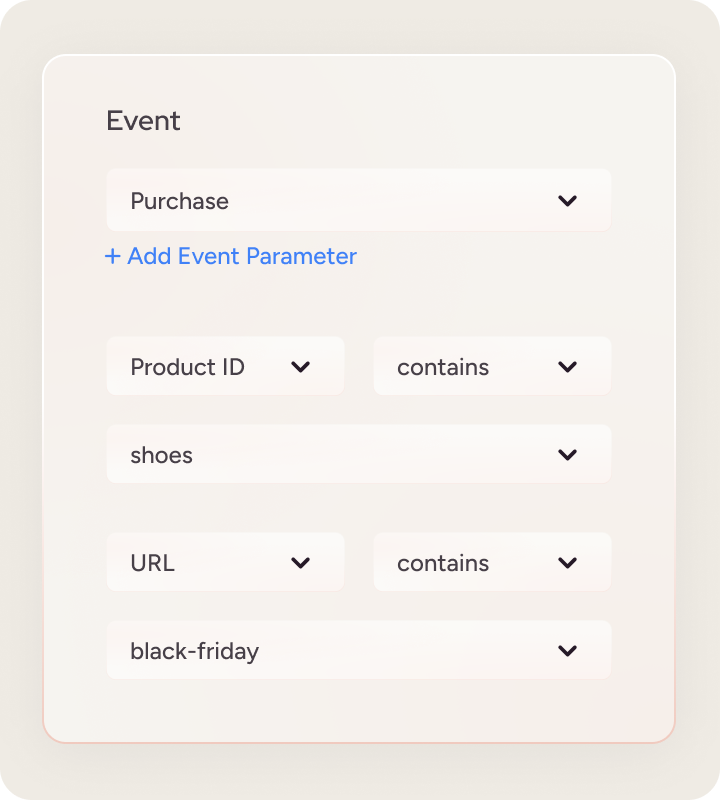Click the chevron beside URL
720x800 pixels.
pos(300,563)
